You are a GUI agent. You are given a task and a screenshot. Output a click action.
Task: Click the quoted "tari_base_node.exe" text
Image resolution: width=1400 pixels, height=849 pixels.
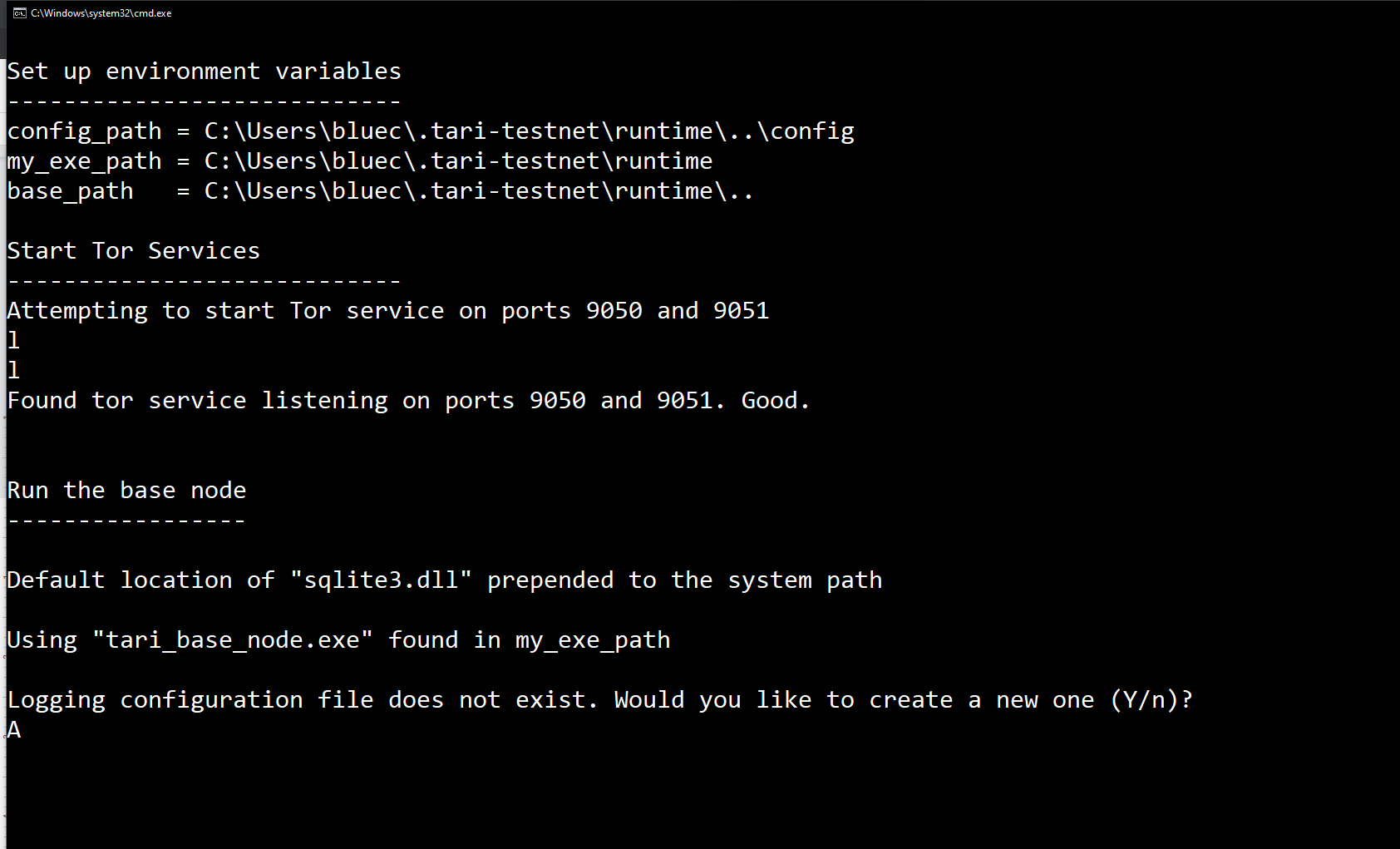[233, 640]
